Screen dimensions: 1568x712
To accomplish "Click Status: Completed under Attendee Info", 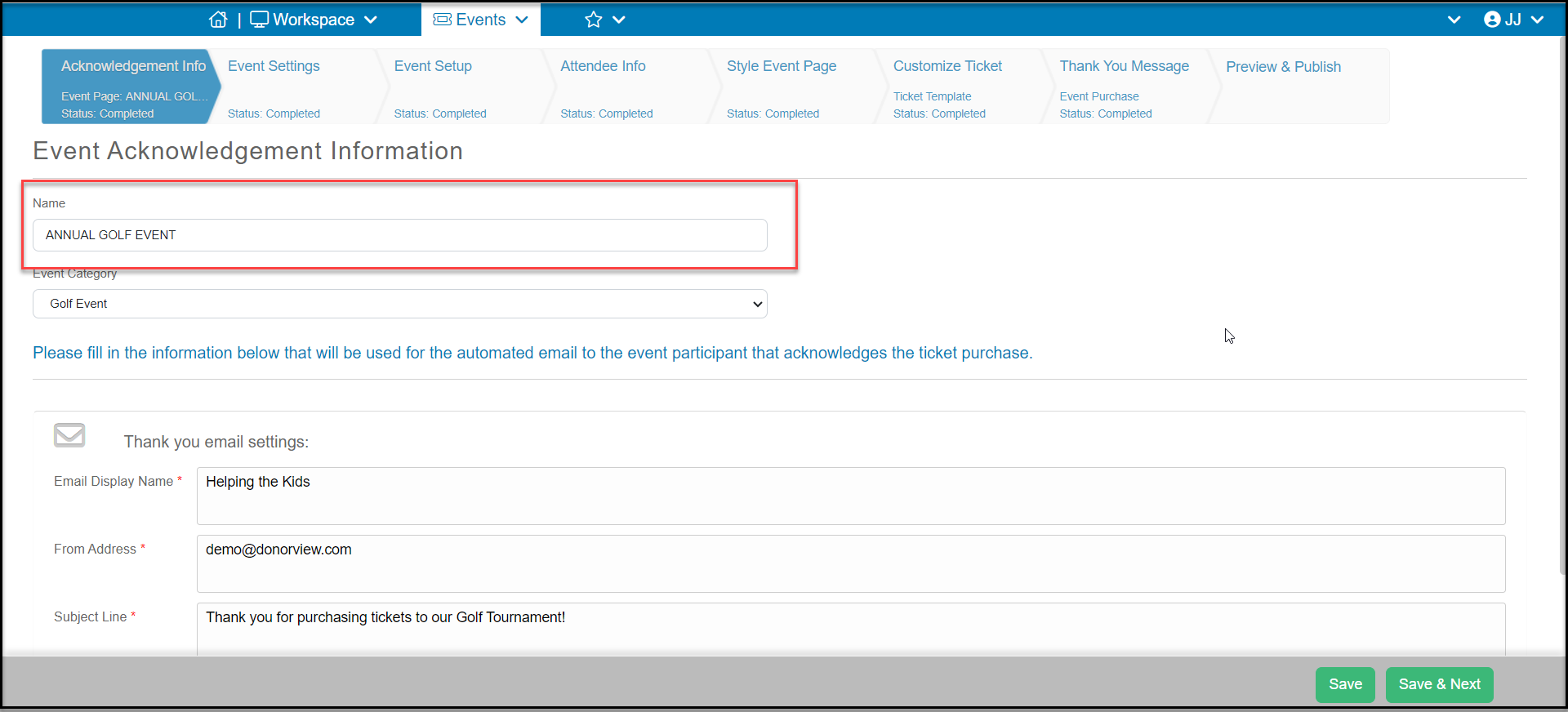I will (607, 113).
